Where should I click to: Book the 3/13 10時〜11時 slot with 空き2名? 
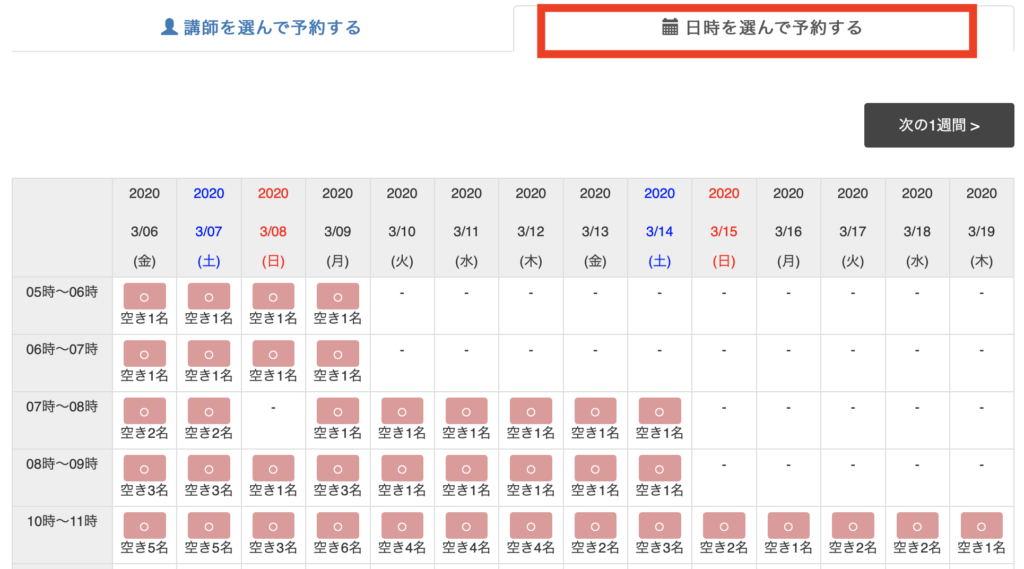(595, 526)
